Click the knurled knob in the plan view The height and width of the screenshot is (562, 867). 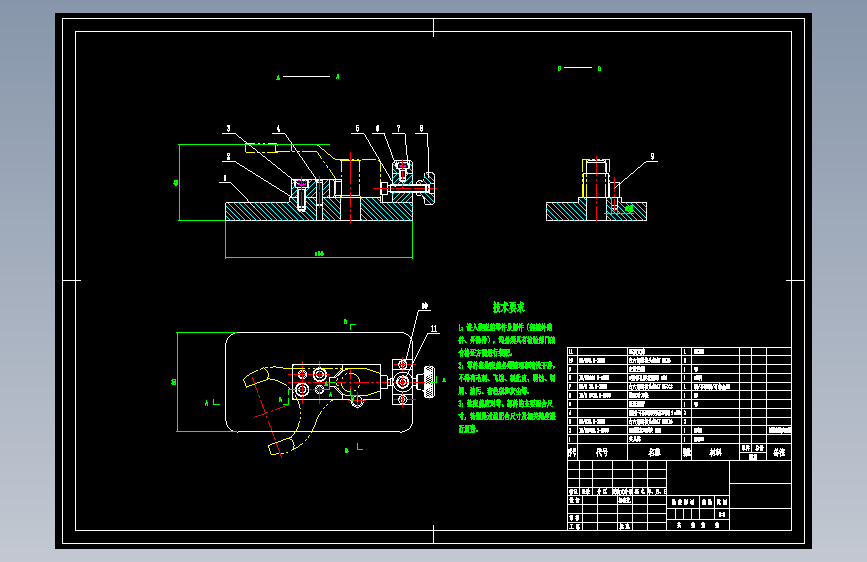click(x=429, y=382)
